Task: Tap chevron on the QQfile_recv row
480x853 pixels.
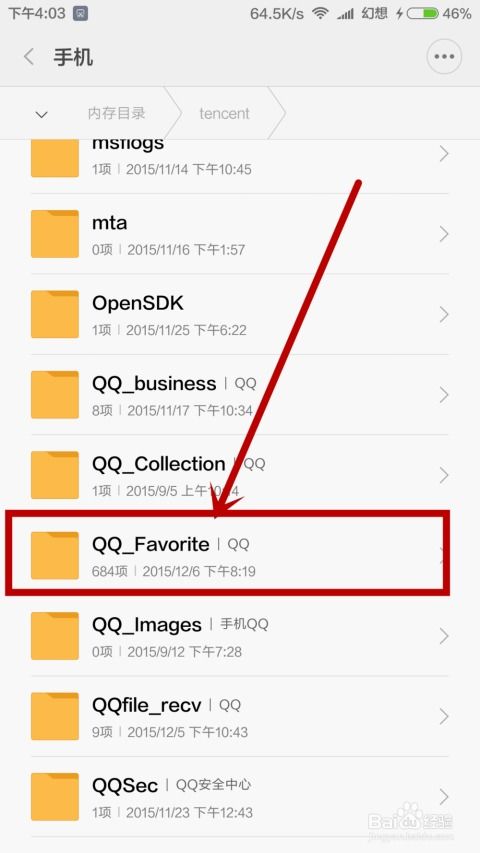Action: [444, 716]
